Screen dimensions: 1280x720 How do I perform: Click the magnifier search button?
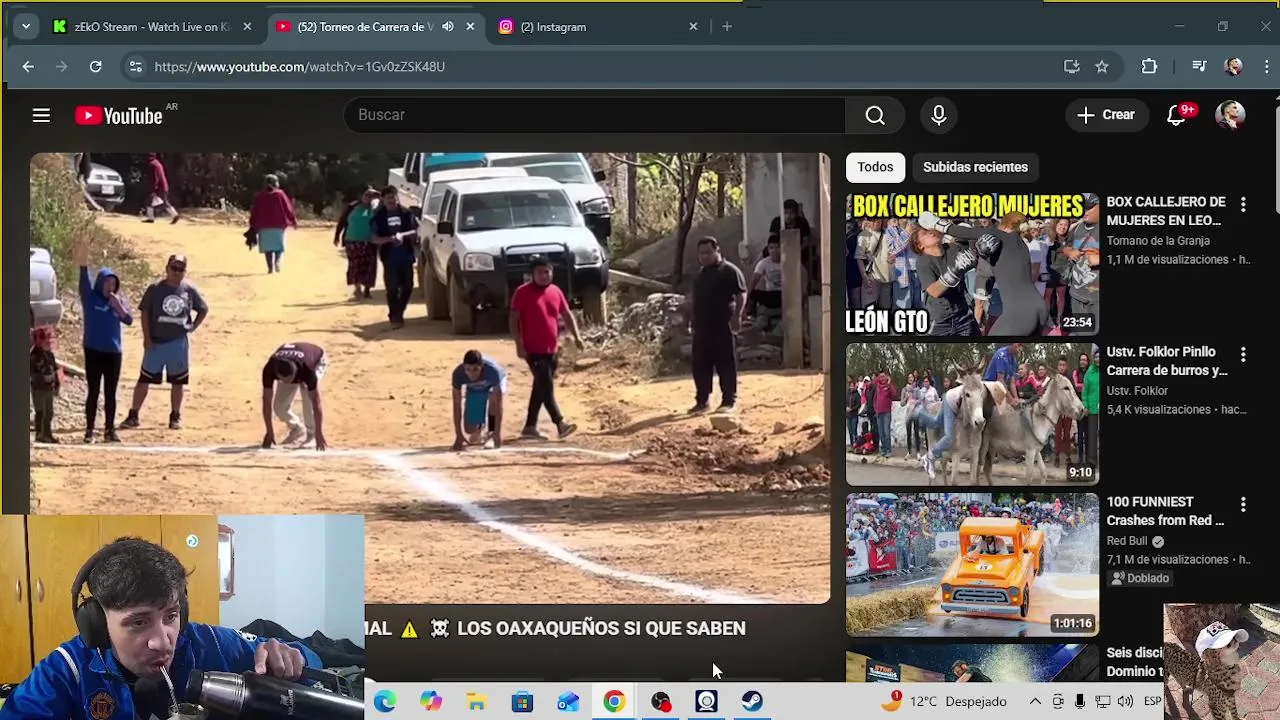pyautogui.click(x=875, y=115)
